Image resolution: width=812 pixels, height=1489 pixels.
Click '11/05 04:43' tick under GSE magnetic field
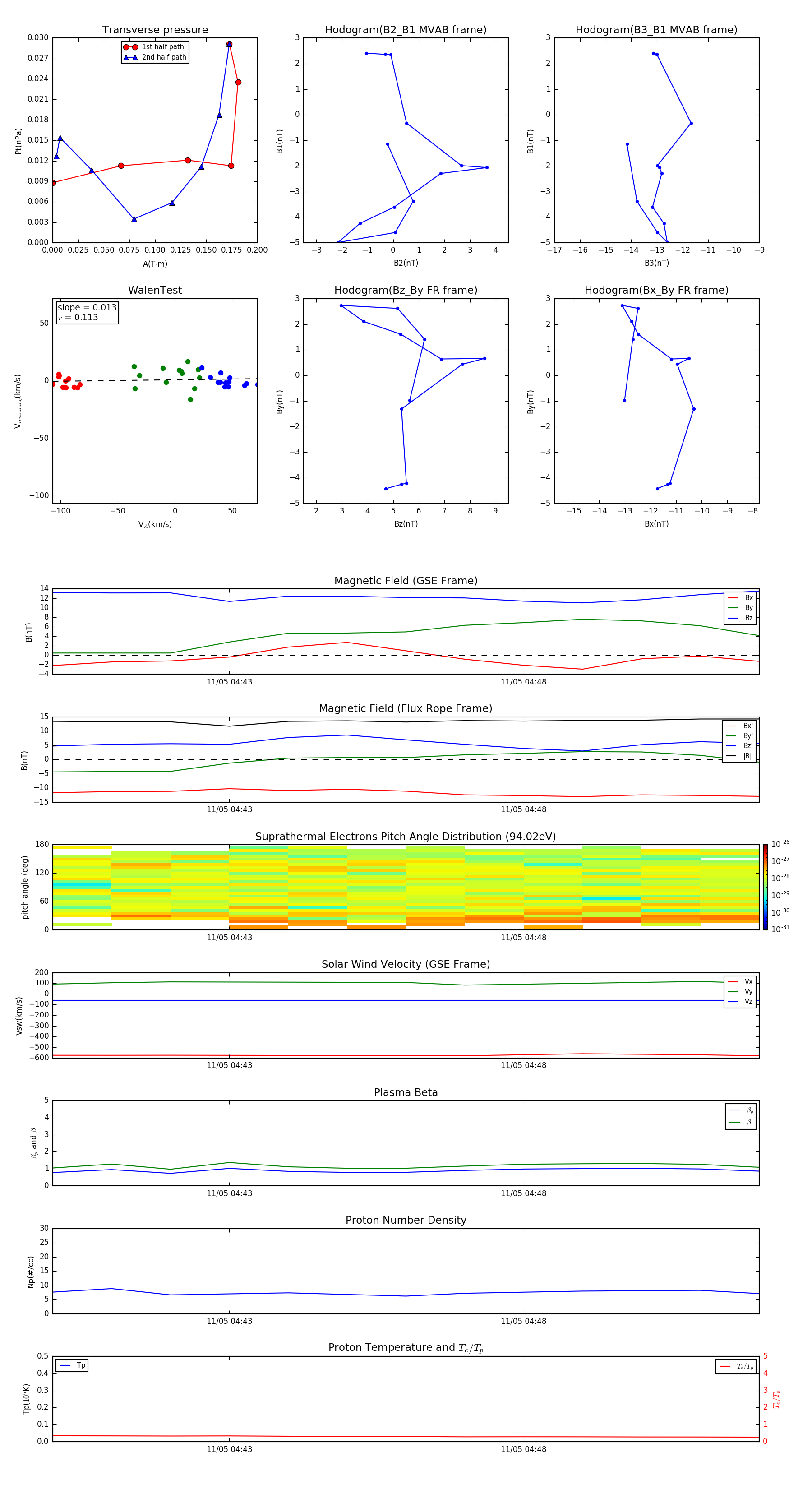[x=230, y=682]
